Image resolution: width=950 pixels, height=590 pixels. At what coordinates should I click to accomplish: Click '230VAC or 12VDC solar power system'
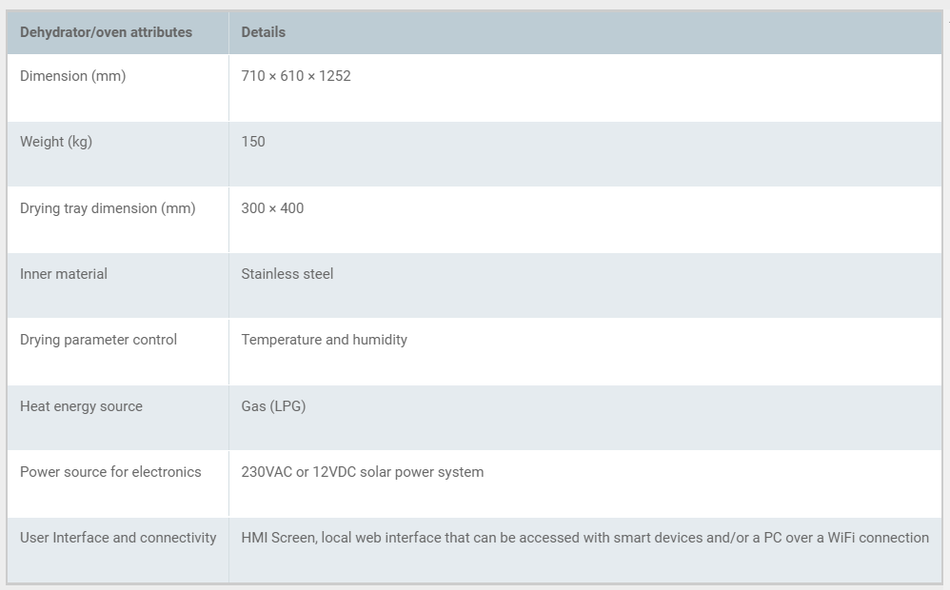[x=362, y=472]
